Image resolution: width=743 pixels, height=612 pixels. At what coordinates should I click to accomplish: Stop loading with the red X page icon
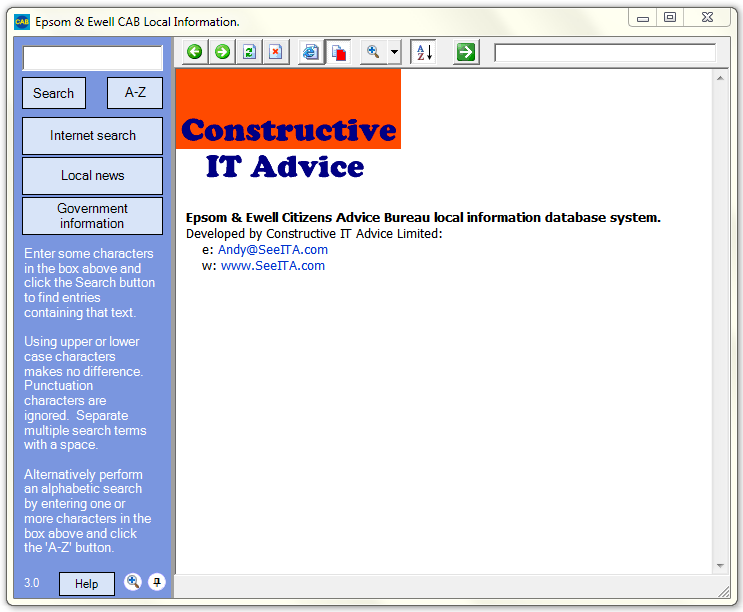tap(276, 52)
